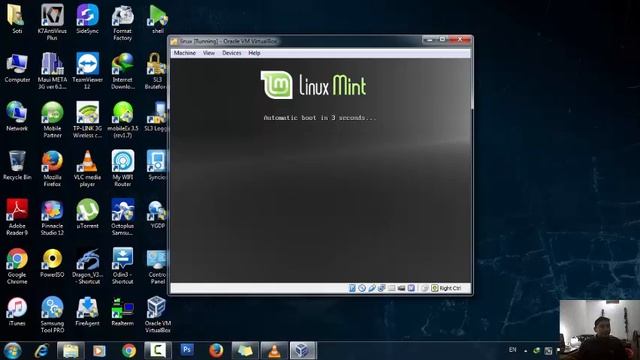Select the Pinnacle Studio 12 desktop icon
The image size is (640, 360).
tap(52, 217)
